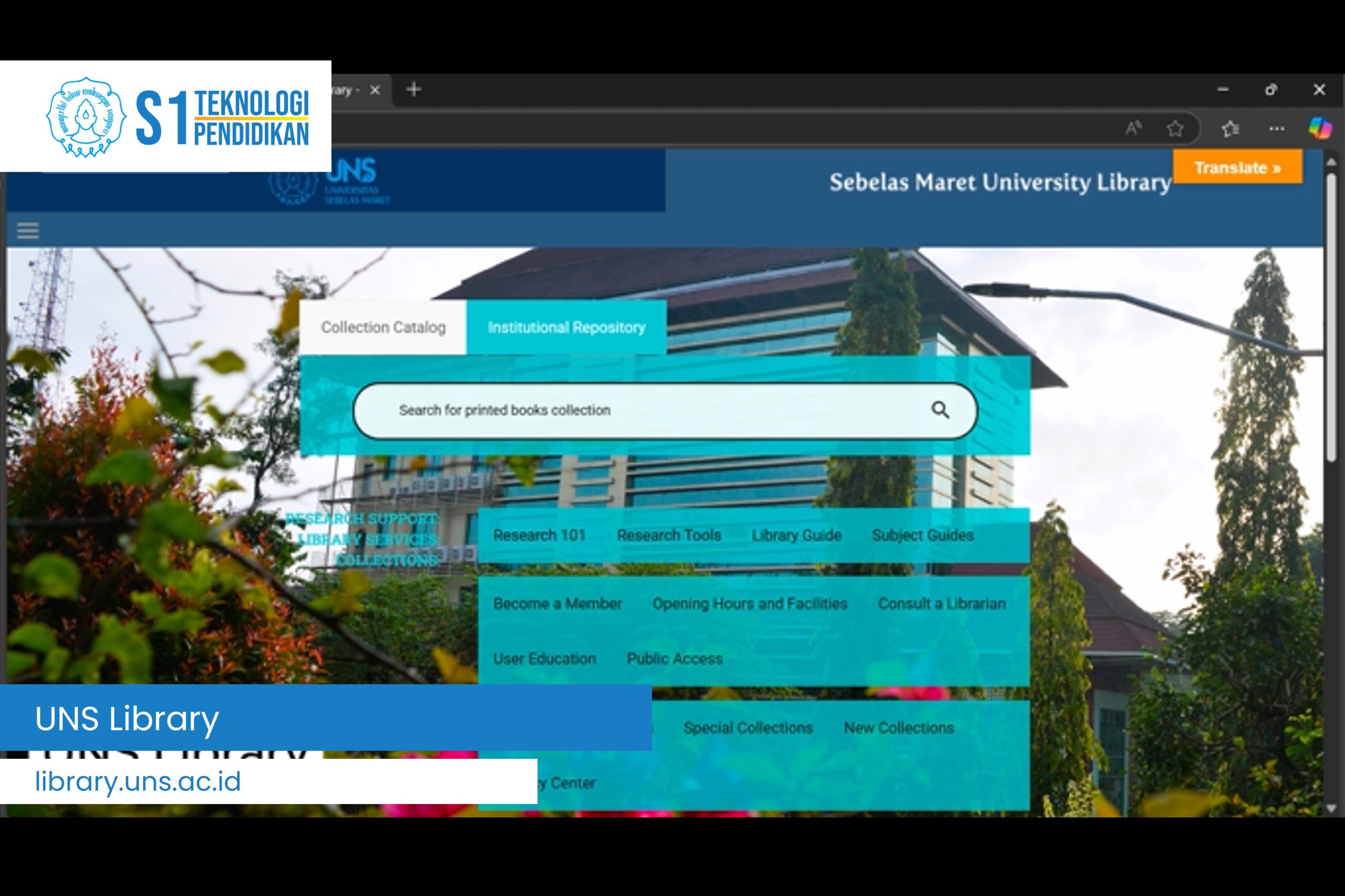Click the search magnifier icon

tap(940, 410)
